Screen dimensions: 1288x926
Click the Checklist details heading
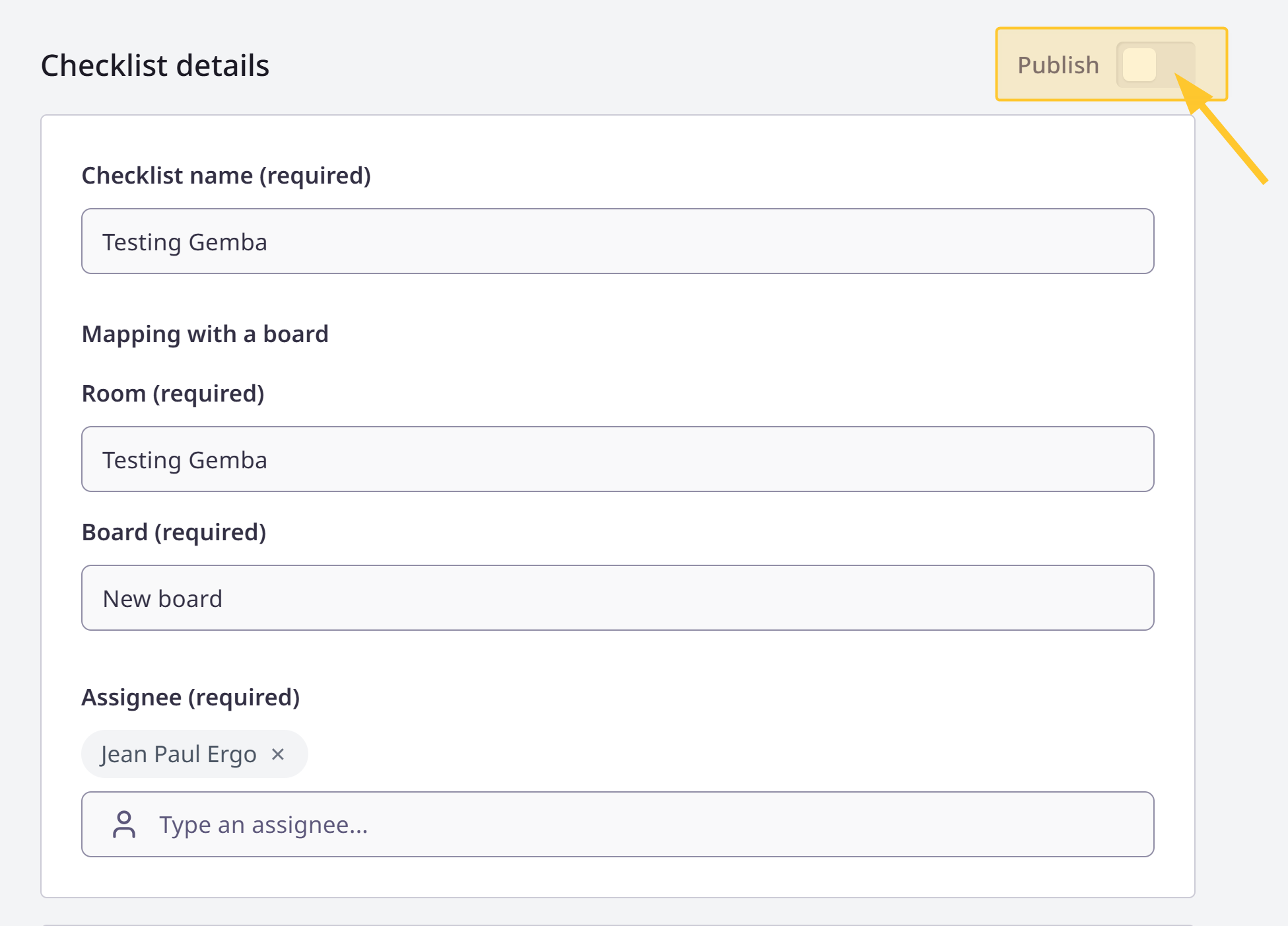point(155,65)
